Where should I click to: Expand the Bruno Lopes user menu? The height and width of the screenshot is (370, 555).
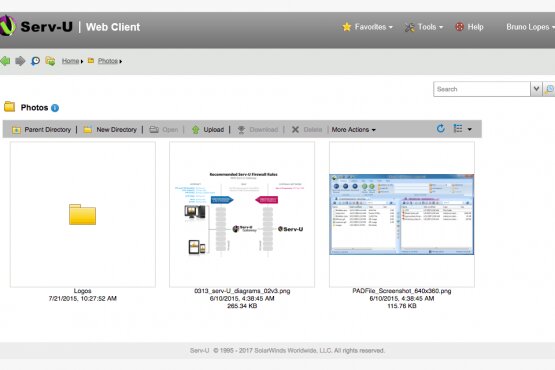point(530,27)
